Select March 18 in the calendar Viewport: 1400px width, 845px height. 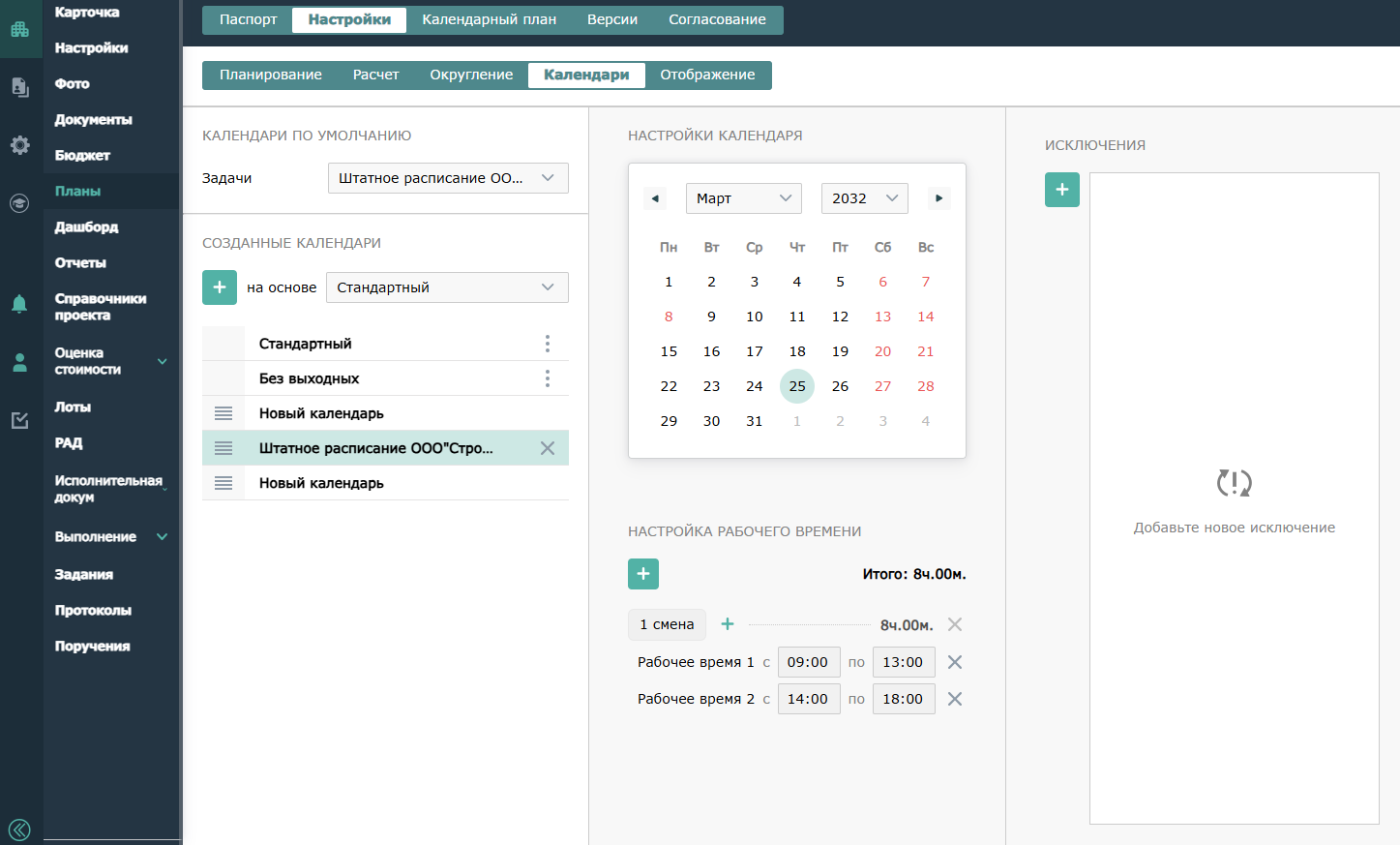tap(797, 351)
